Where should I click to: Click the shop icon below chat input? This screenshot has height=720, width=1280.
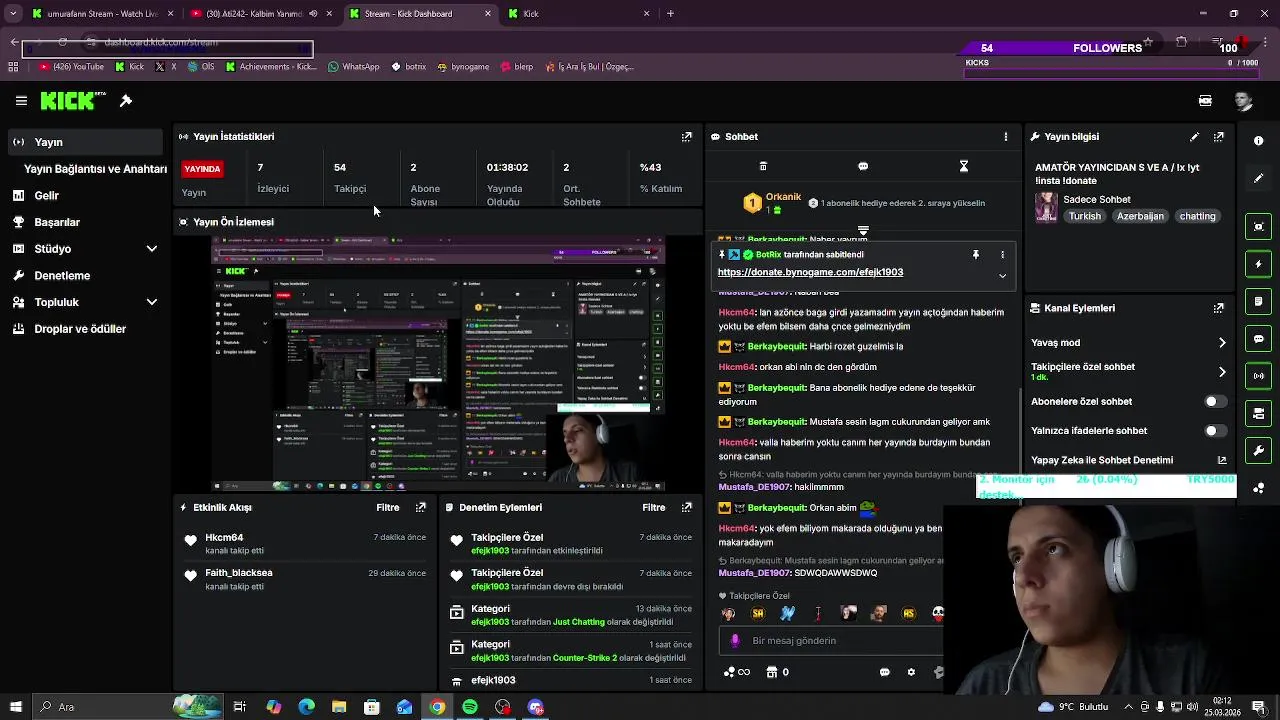pos(771,673)
